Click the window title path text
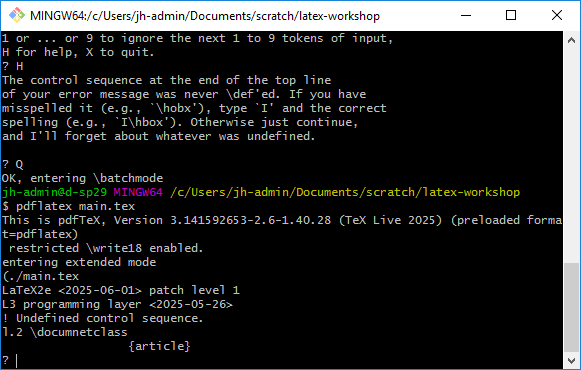 205,16
